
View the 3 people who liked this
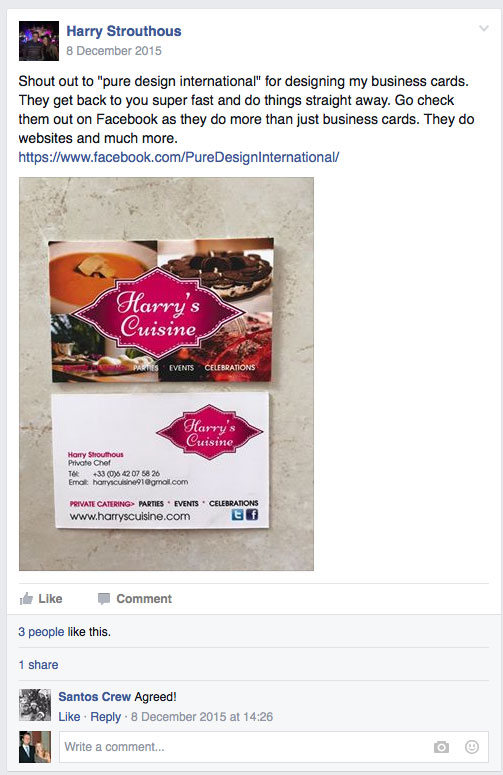tap(41, 632)
